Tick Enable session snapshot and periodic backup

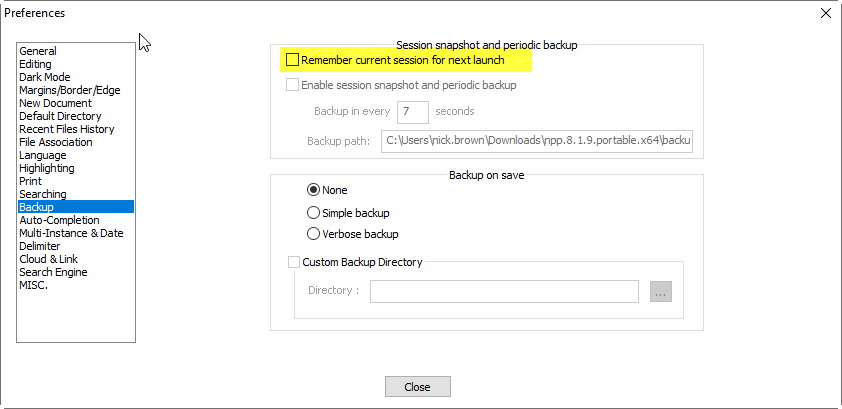[x=292, y=85]
